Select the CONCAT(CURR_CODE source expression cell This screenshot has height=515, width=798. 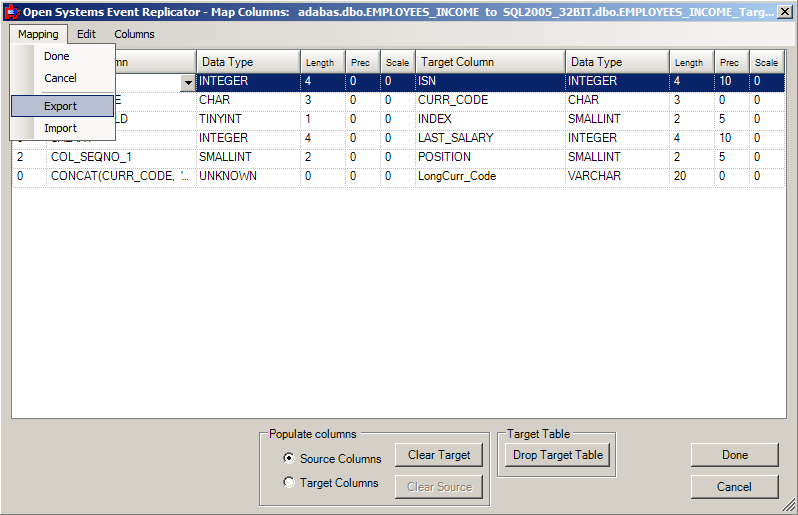point(121,176)
